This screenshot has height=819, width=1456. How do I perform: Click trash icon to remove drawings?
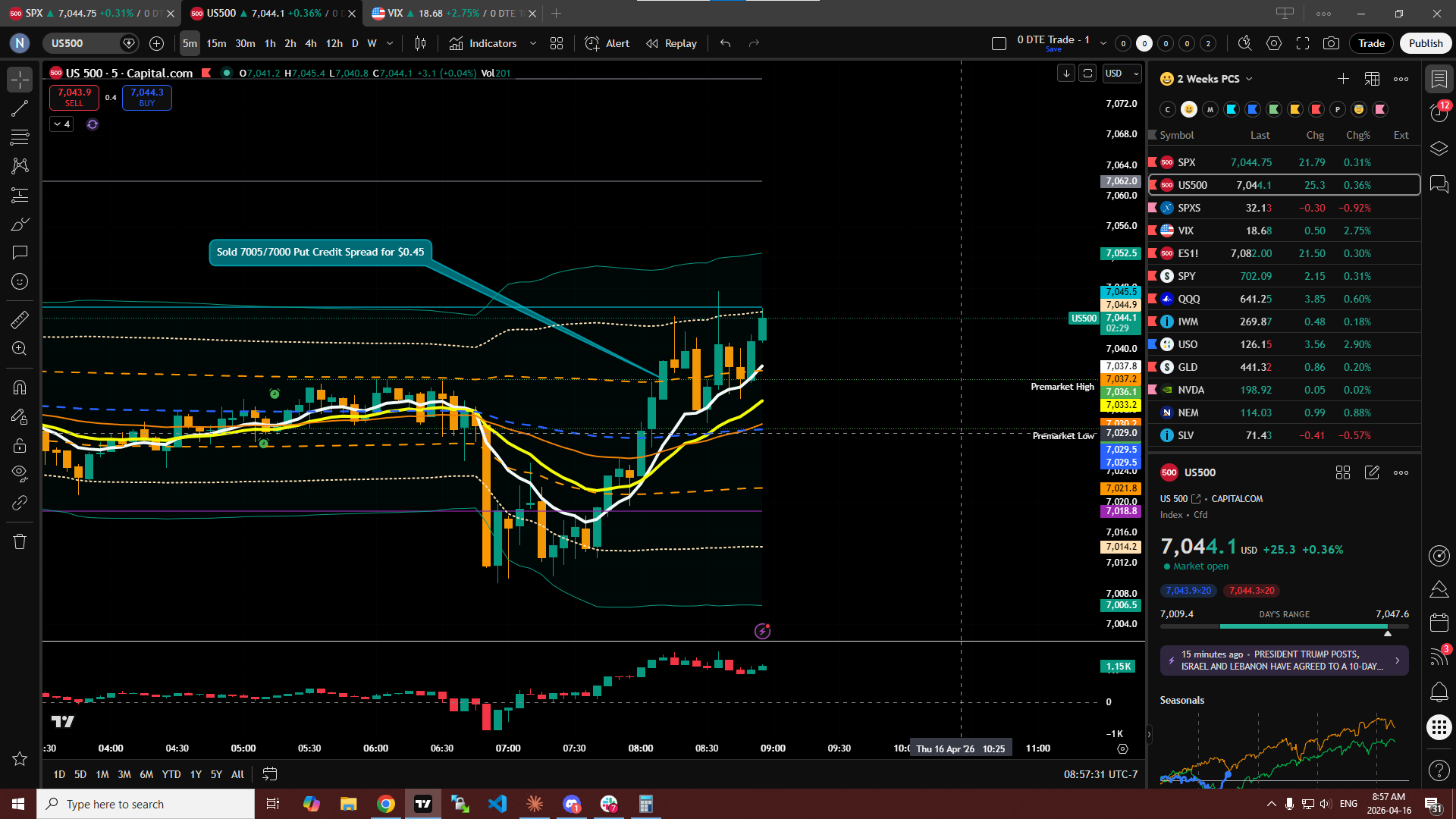click(x=20, y=541)
